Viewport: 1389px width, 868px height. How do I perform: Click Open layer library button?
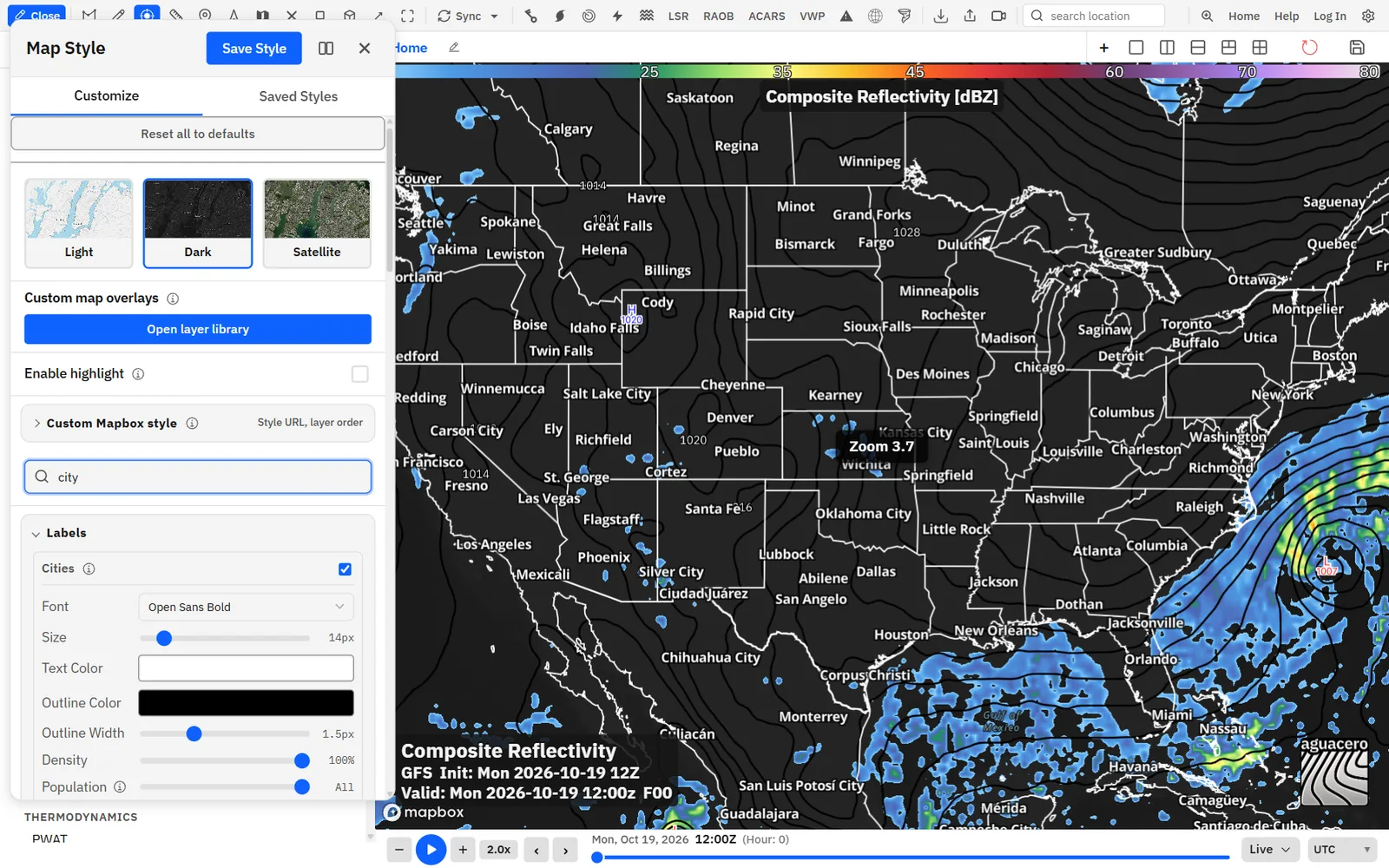tap(198, 329)
